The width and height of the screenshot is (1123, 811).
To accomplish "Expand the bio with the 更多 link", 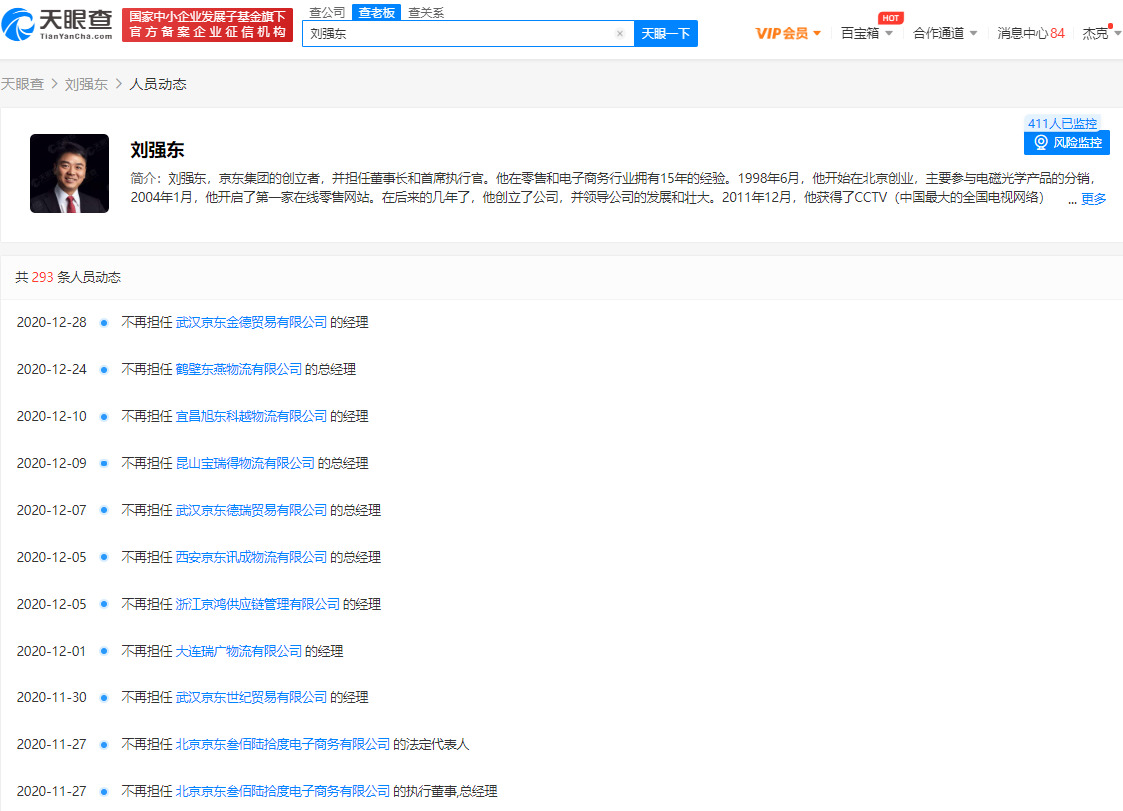I will pyautogui.click(x=1094, y=198).
